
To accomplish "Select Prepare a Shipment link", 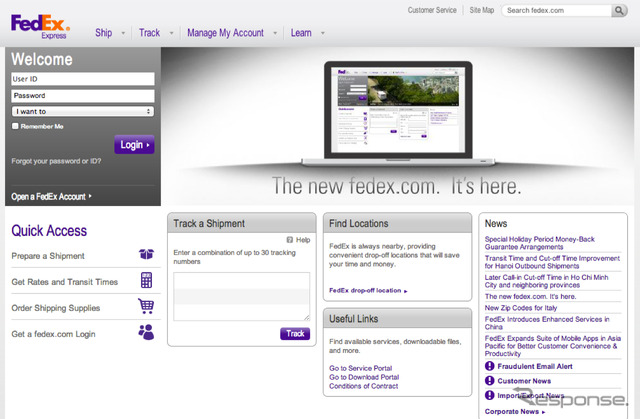I will [x=48, y=256].
